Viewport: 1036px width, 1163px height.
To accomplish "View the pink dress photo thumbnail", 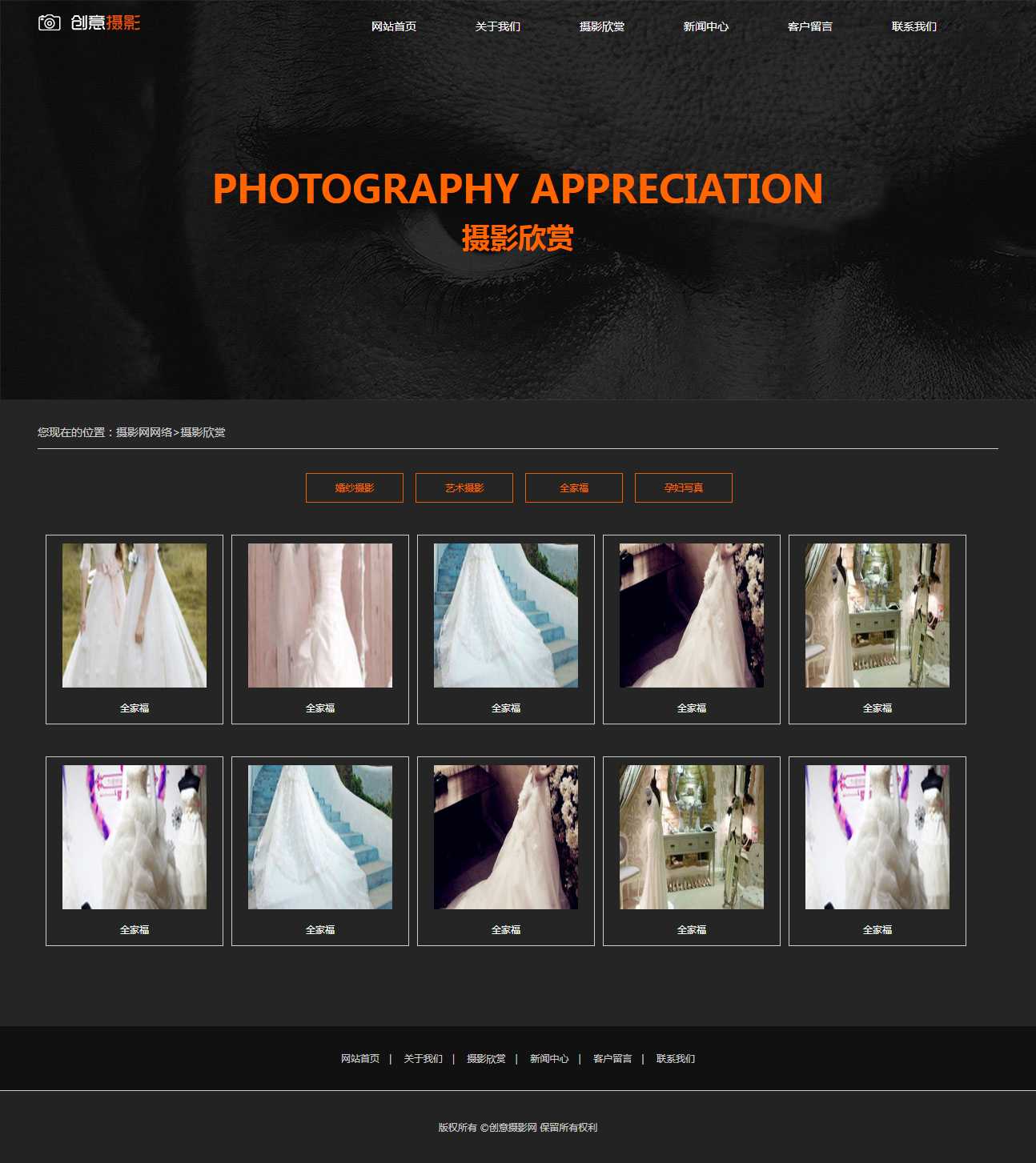I will click(320, 615).
